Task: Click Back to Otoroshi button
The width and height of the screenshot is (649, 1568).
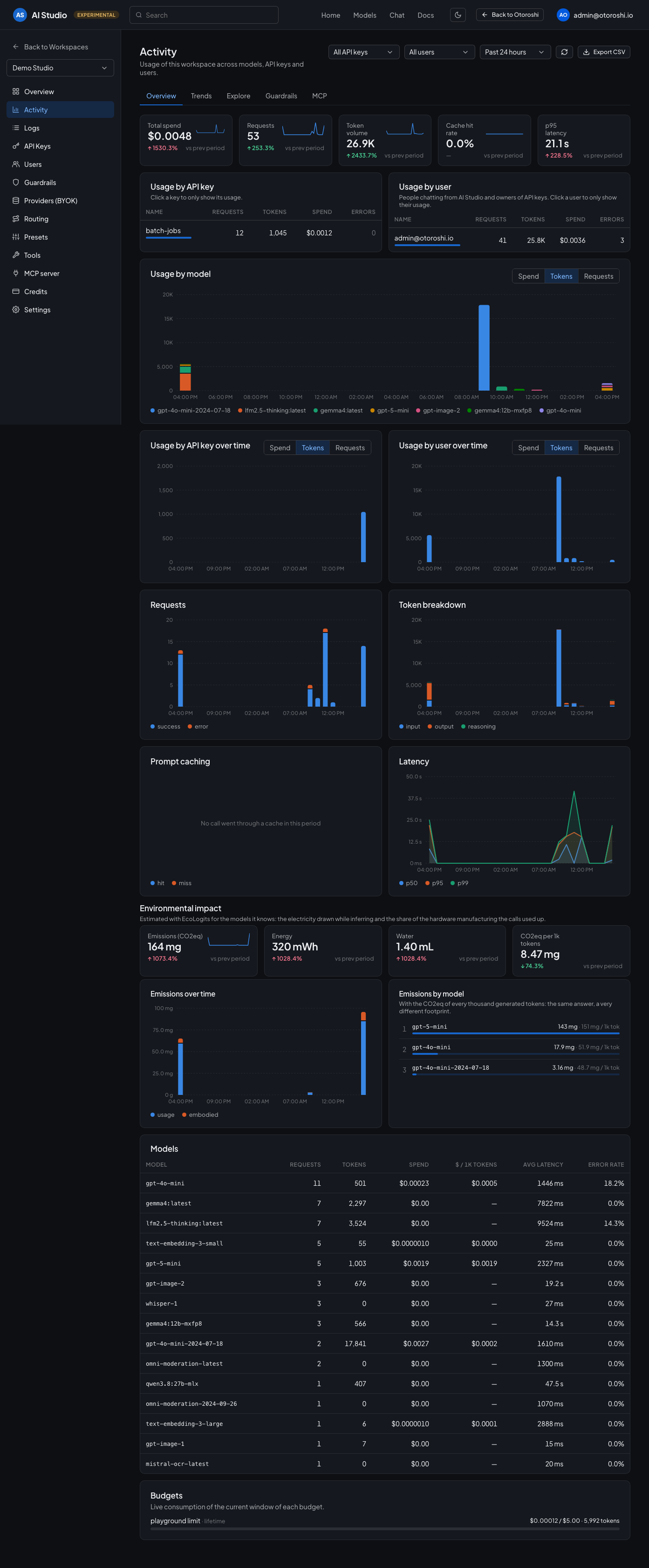Action: coord(510,14)
